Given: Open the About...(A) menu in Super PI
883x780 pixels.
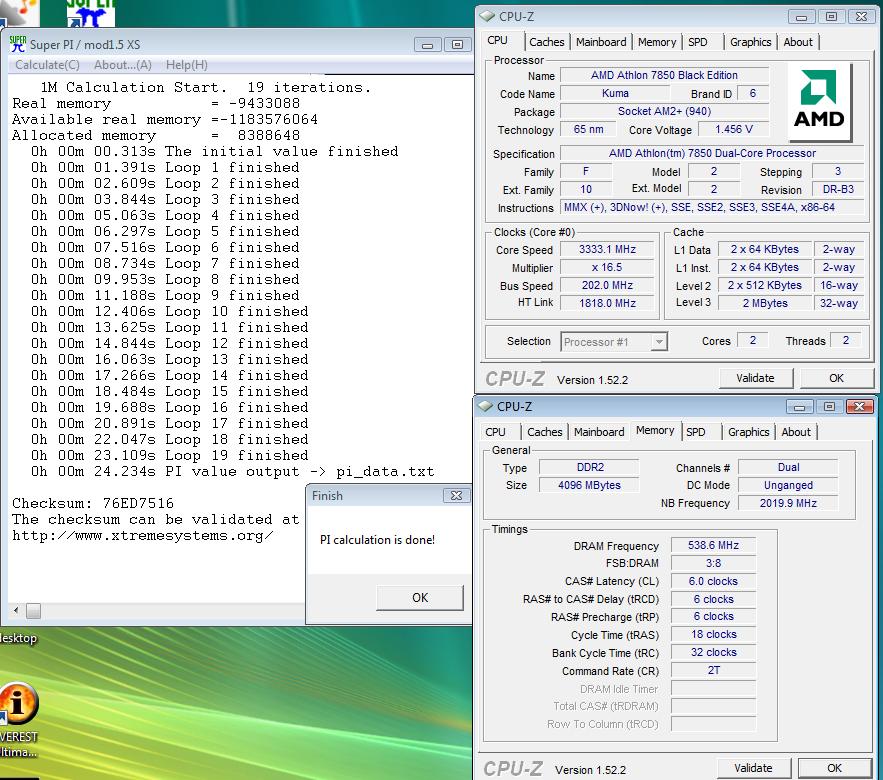Looking at the screenshot, I should point(123,65).
